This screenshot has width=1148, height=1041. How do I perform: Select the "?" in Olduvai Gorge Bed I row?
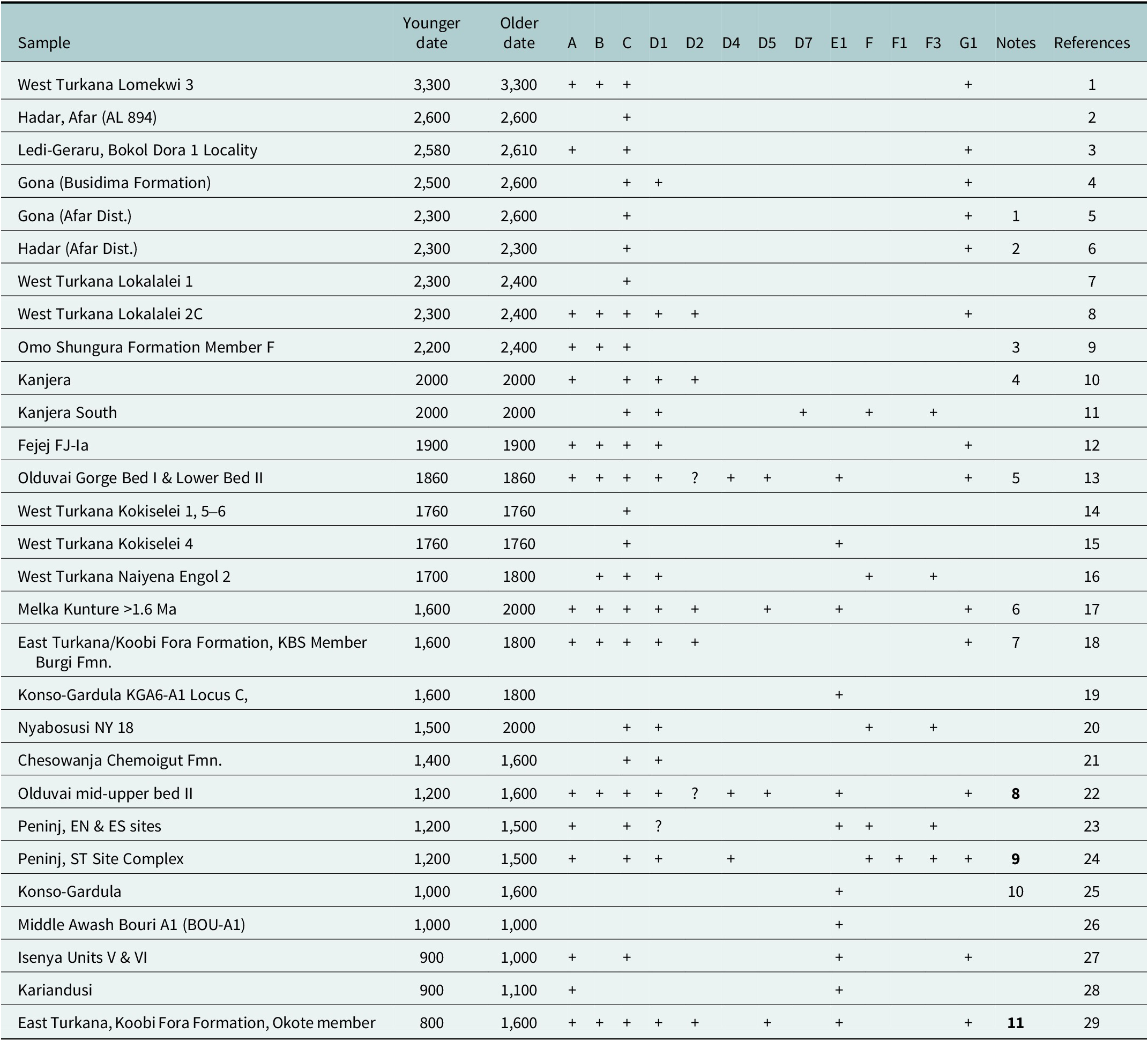pyautogui.click(x=694, y=478)
